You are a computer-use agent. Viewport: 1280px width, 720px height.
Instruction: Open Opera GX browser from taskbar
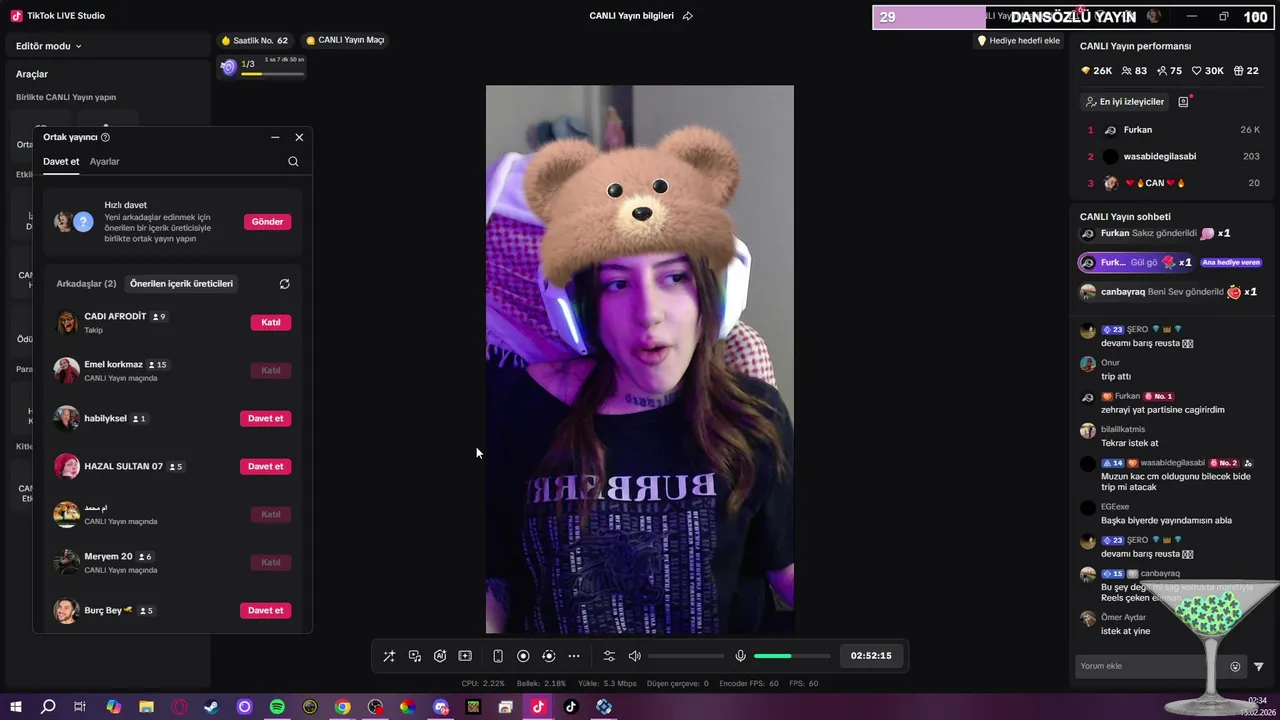(x=179, y=707)
